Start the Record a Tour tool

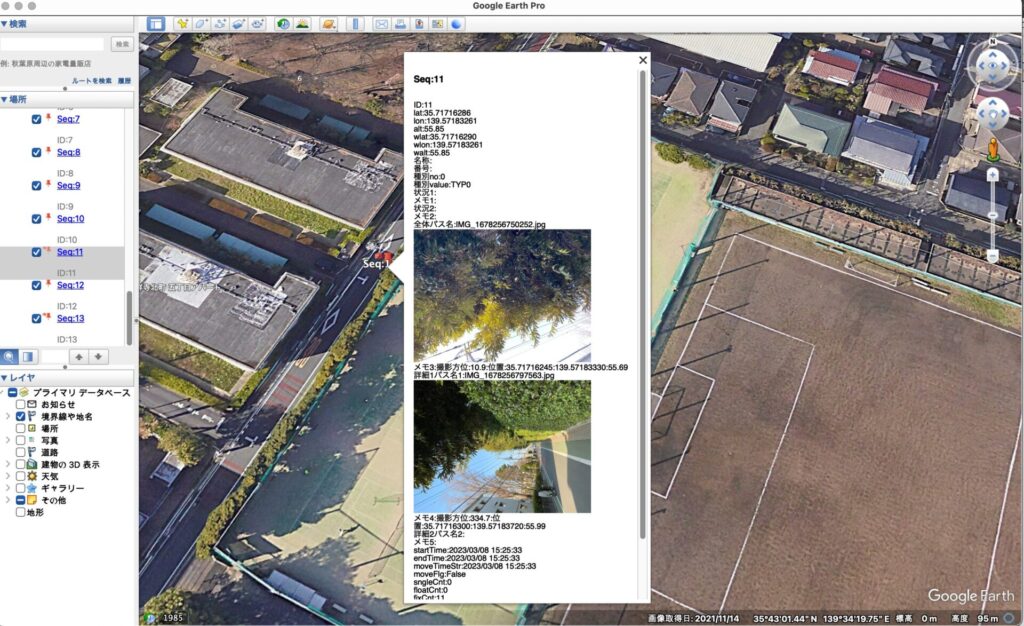coord(257,24)
